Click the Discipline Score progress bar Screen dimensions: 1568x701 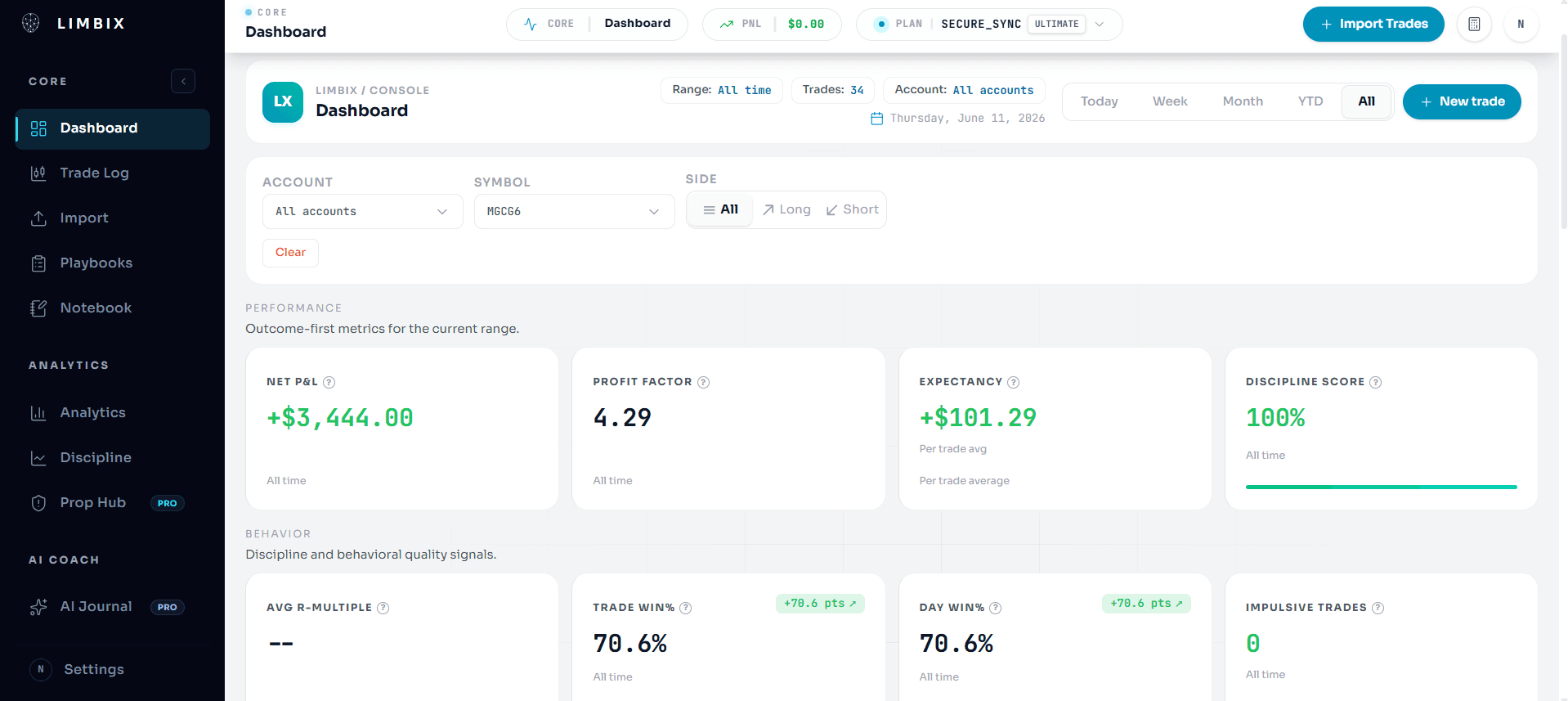1382,487
